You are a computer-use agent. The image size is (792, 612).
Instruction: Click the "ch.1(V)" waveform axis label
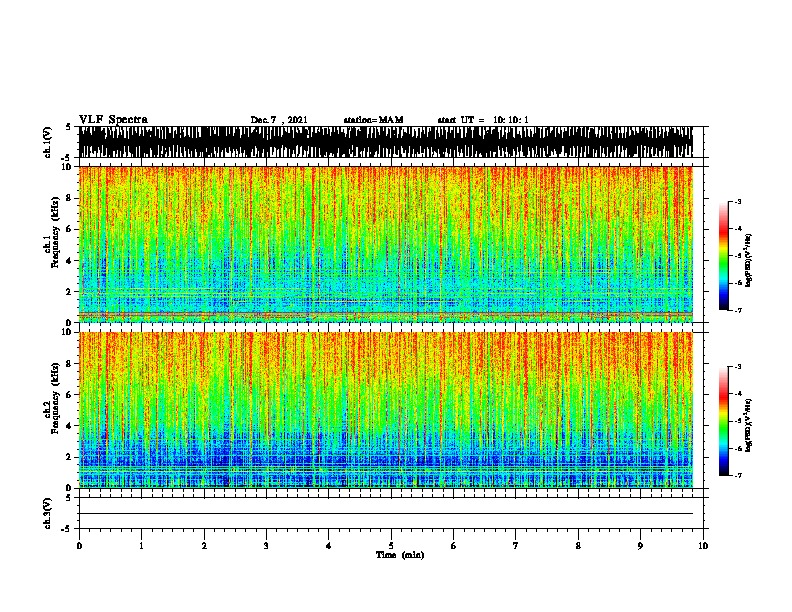click(48, 142)
